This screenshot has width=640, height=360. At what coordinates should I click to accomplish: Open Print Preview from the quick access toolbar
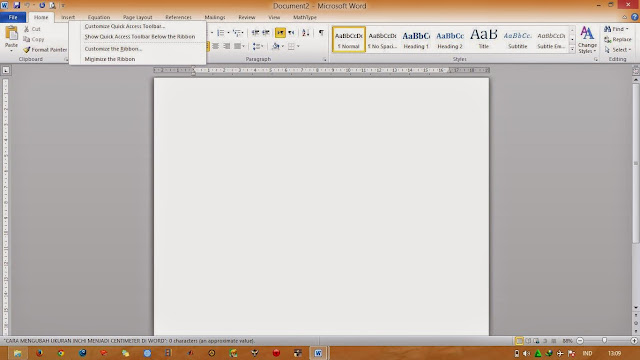coord(53,5)
